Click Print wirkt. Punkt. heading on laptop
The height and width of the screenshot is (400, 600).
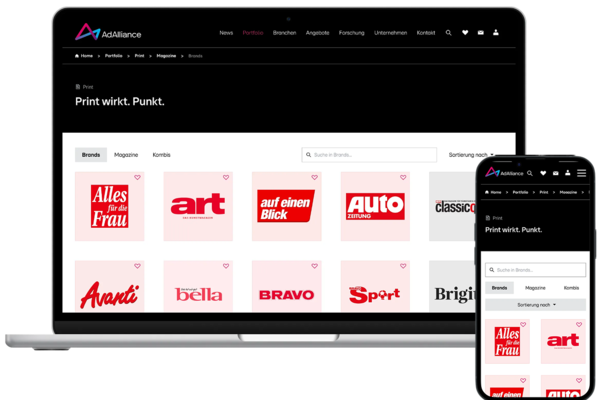click(120, 101)
